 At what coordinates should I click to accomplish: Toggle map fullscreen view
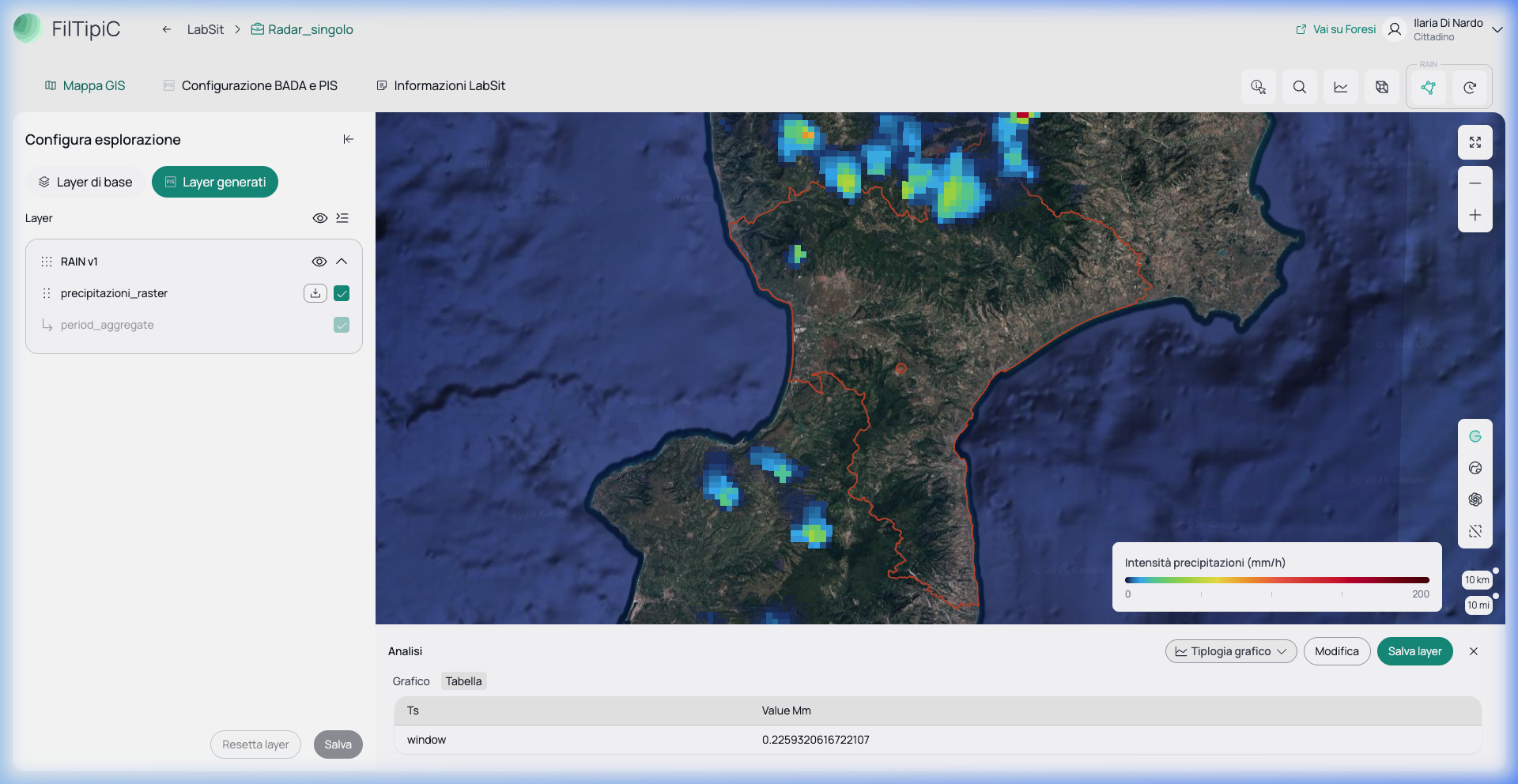tap(1475, 142)
